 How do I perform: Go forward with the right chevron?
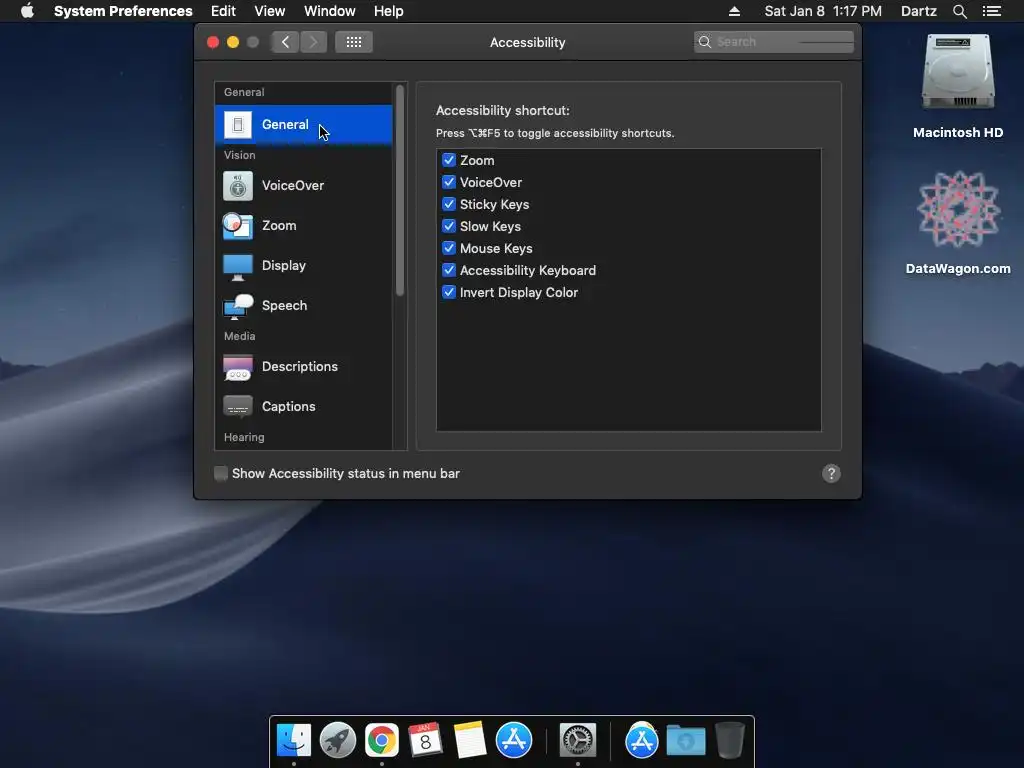[313, 42]
